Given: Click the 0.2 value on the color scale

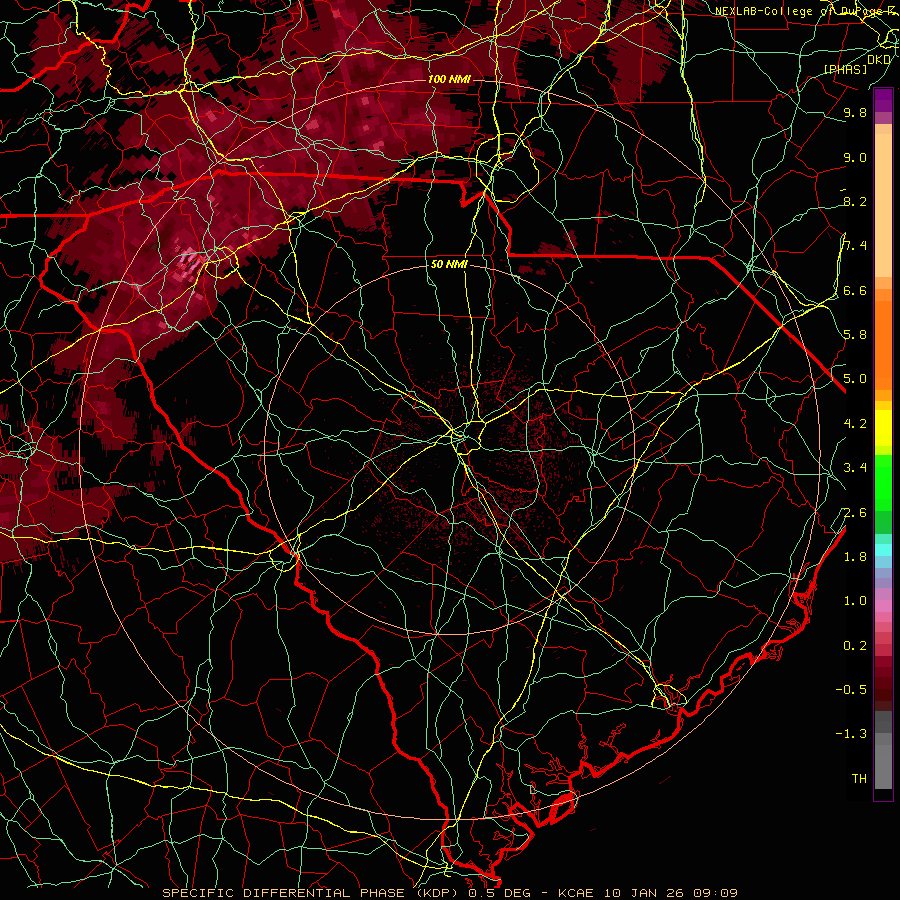Looking at the screenshot, I should coord(855,646).
